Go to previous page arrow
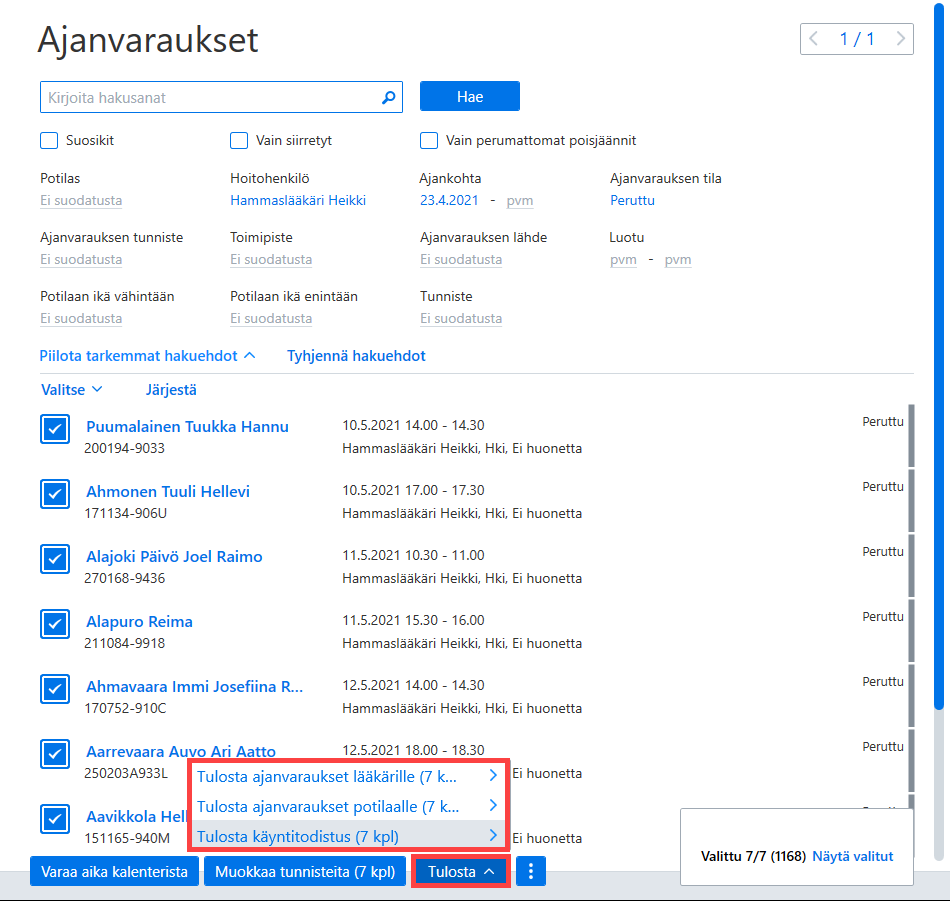Viewport: 950px width, 901px height. [814, 39]
